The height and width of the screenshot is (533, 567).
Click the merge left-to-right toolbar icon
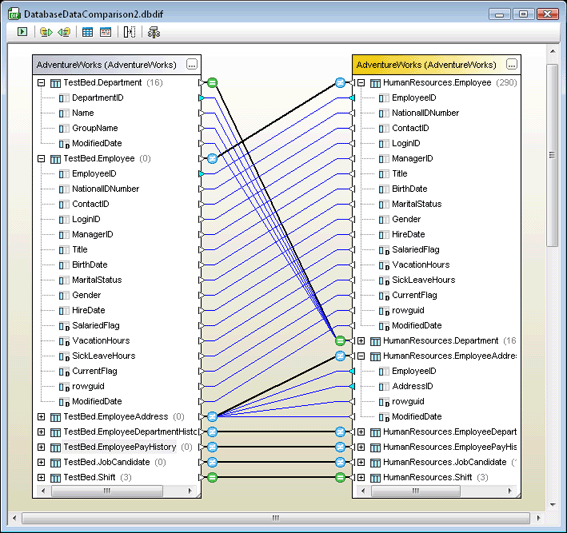pos(46,32)
